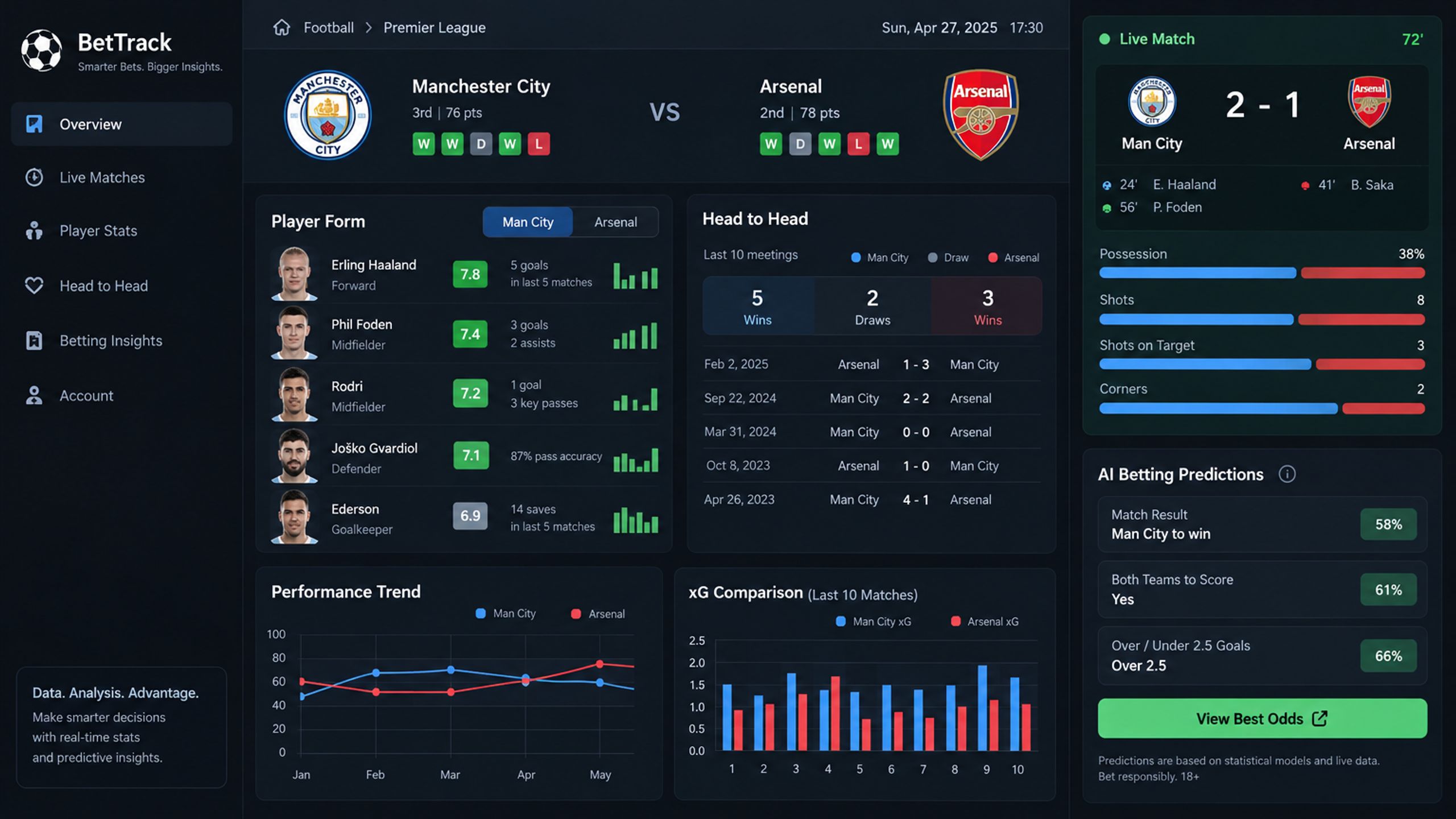Screen dimensions: 1456x819
Task: Select the Player Stats icon
Action: pyautogui.click(x=34, y=230)
